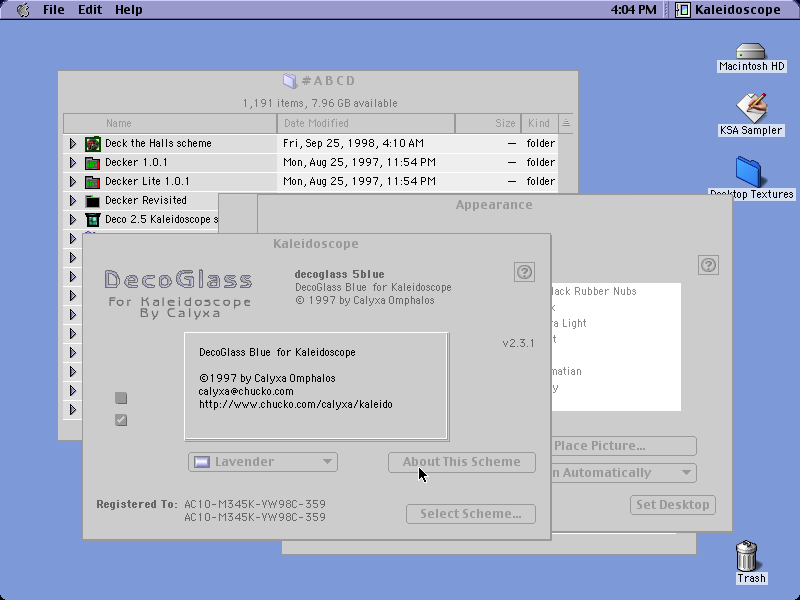800x600 pixels.
Task: Open the Apple menu
Action: pos(23,10)
